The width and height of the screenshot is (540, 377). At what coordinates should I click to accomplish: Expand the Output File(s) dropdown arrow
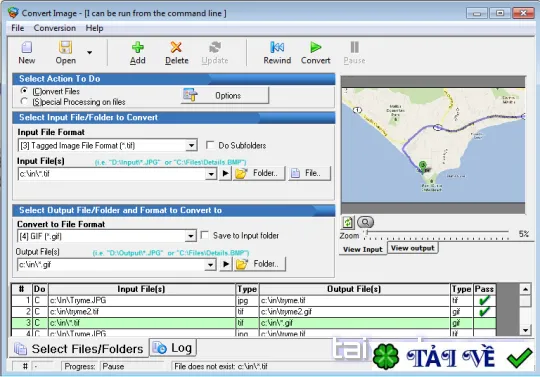[x=210, y=265]
